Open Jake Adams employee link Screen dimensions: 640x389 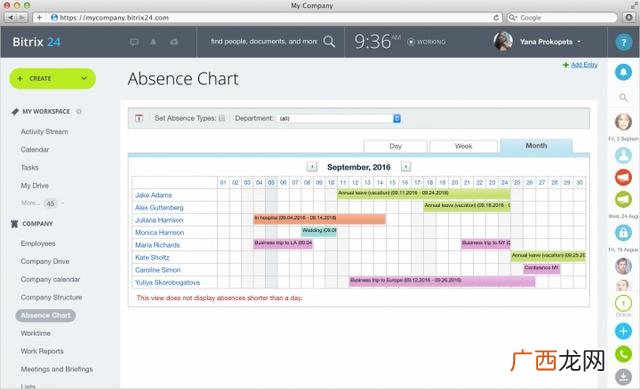153,195
